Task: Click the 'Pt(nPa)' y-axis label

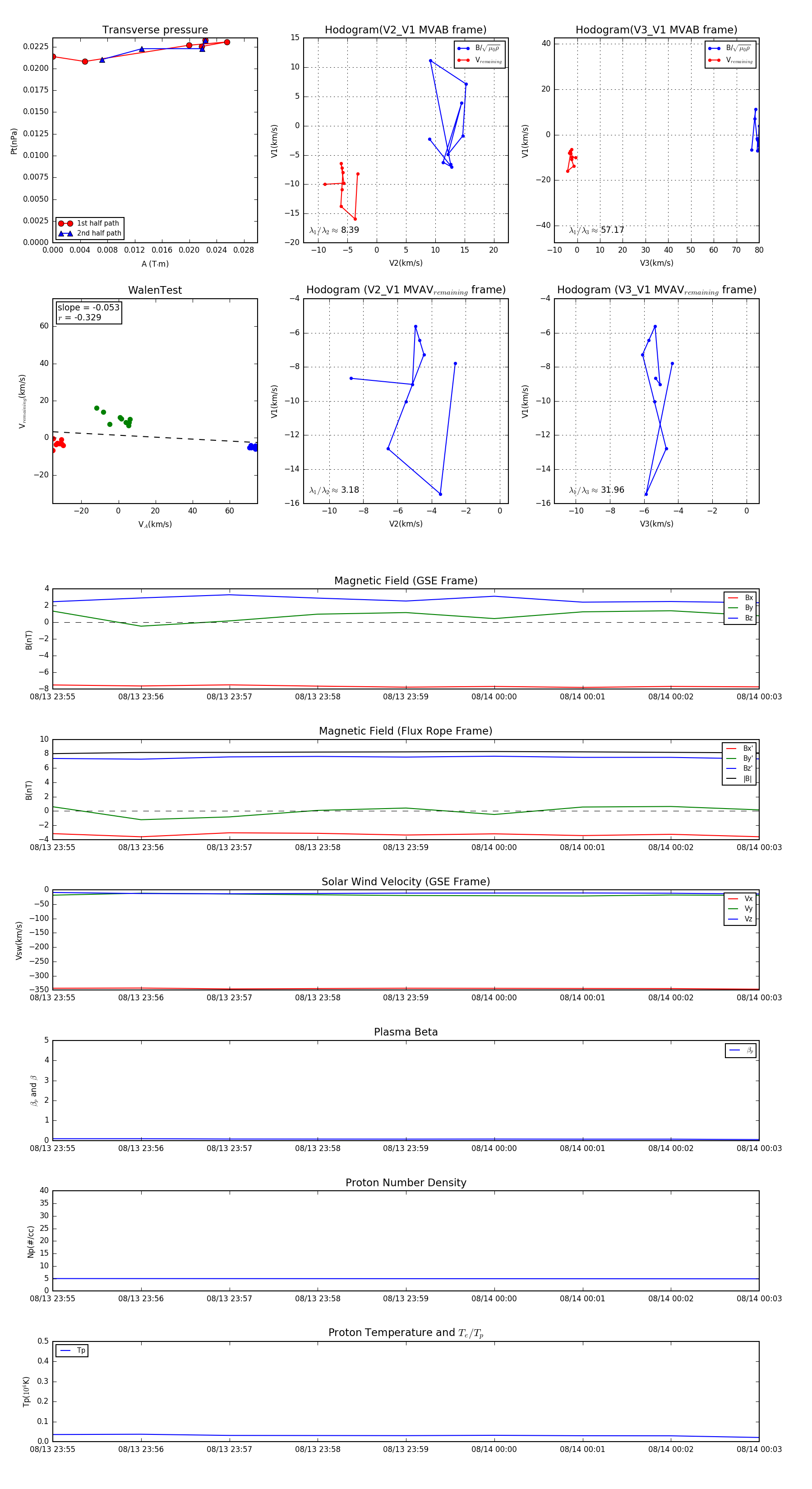Action: coord(14,141)
